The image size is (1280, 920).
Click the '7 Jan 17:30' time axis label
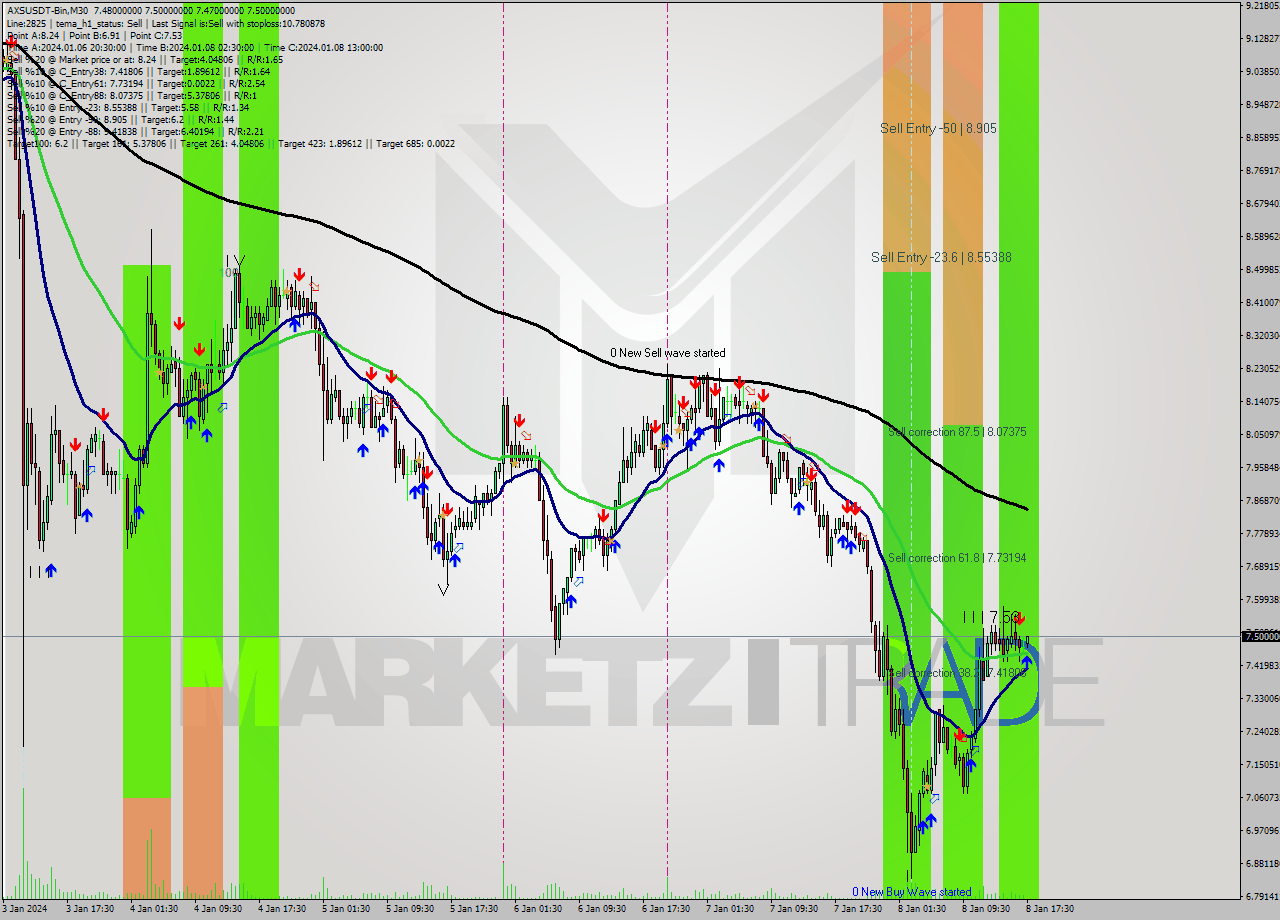pos(857,909)
